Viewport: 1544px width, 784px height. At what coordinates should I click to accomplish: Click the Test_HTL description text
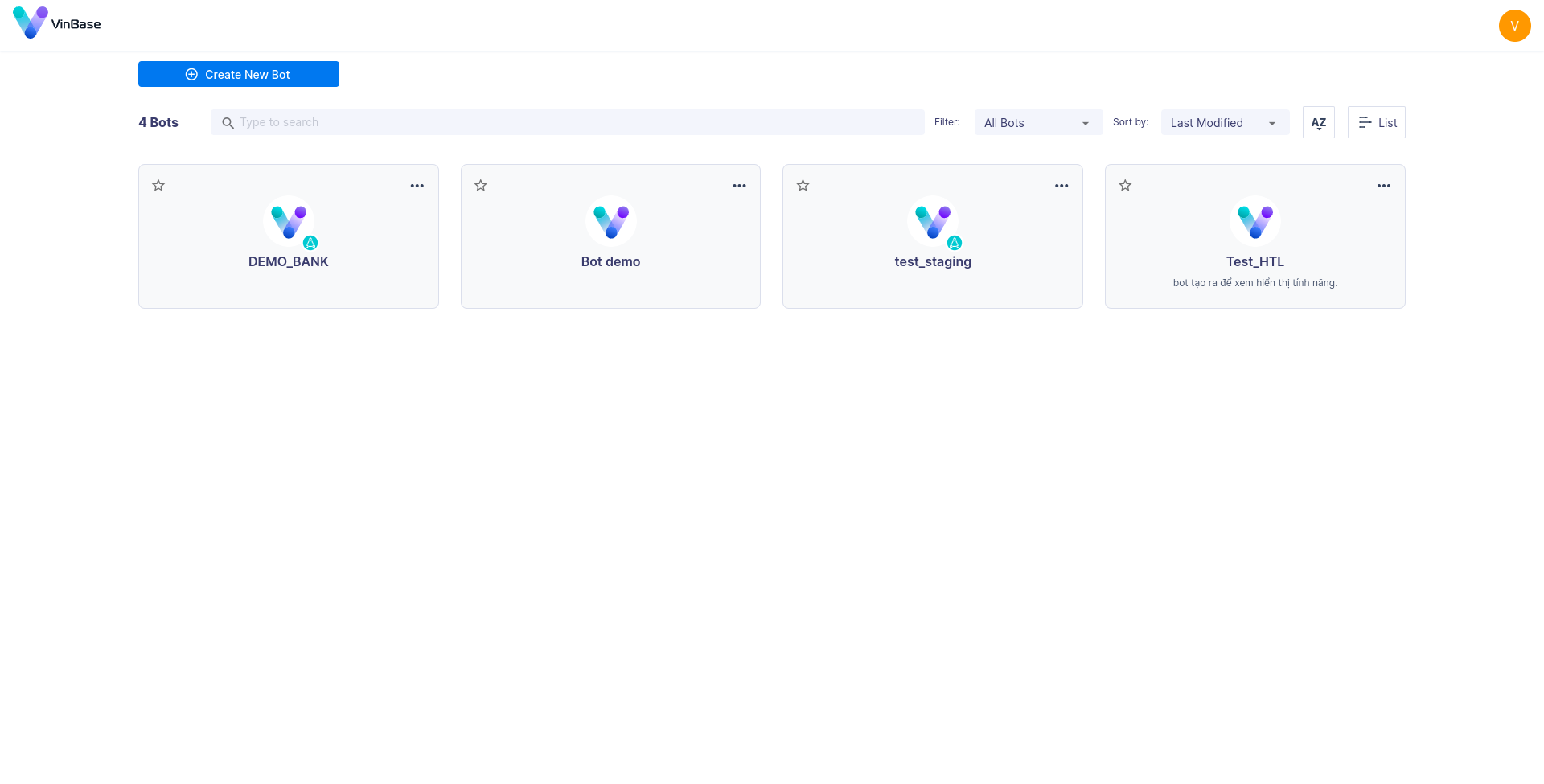coord(1255,283)
